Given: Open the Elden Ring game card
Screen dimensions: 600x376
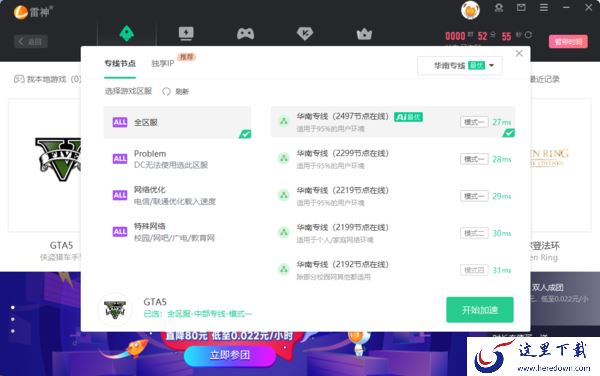Looking at the screenshot, I should click(561, 165).
